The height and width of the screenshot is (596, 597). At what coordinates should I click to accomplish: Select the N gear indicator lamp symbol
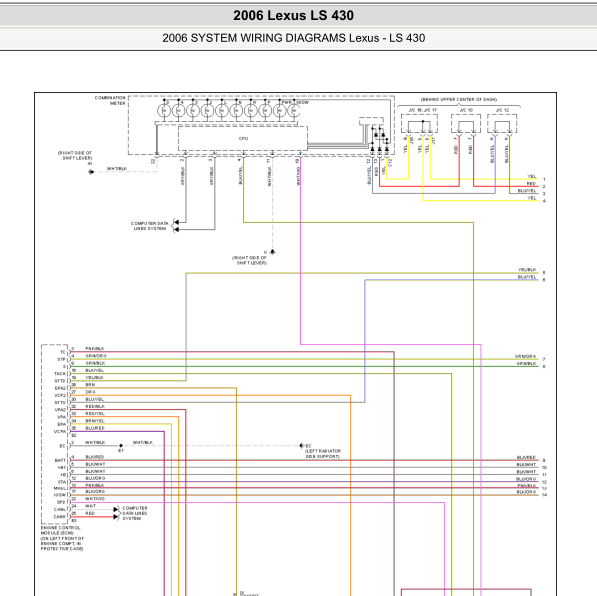[x=236, y=110]
